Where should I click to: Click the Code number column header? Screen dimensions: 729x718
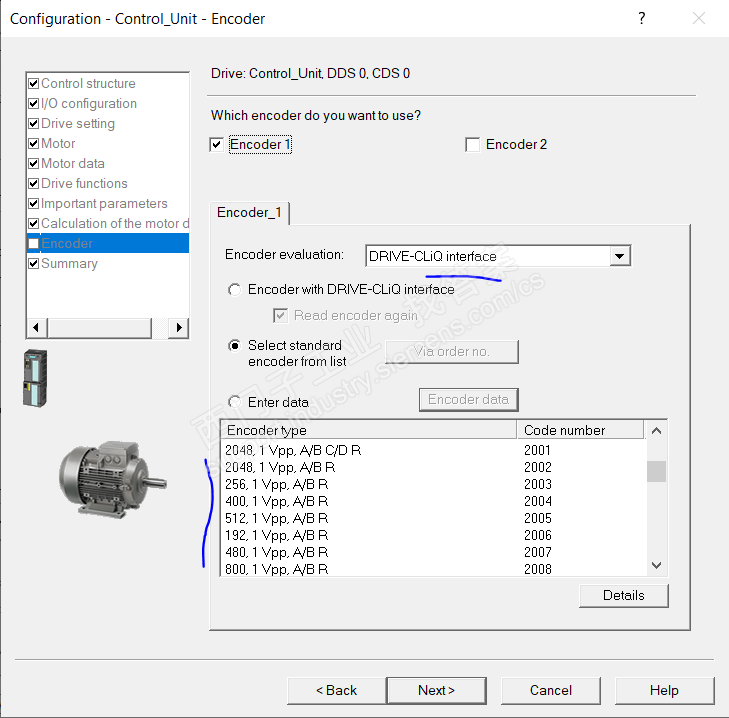click(580, 430)
